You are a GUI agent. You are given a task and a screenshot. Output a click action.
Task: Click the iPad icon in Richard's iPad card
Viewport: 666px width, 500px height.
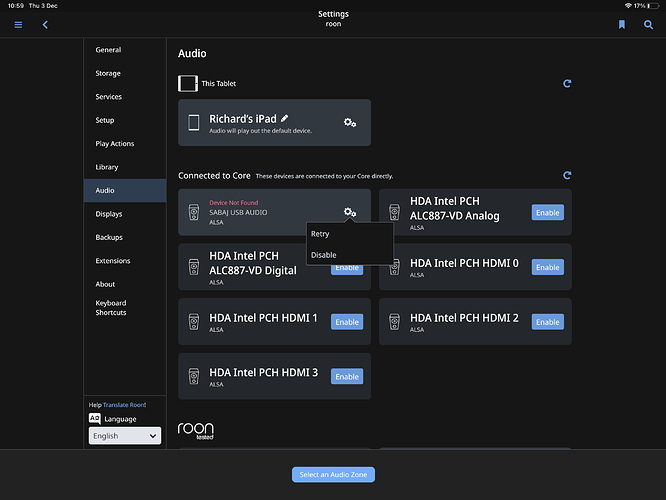click(194, 123)
